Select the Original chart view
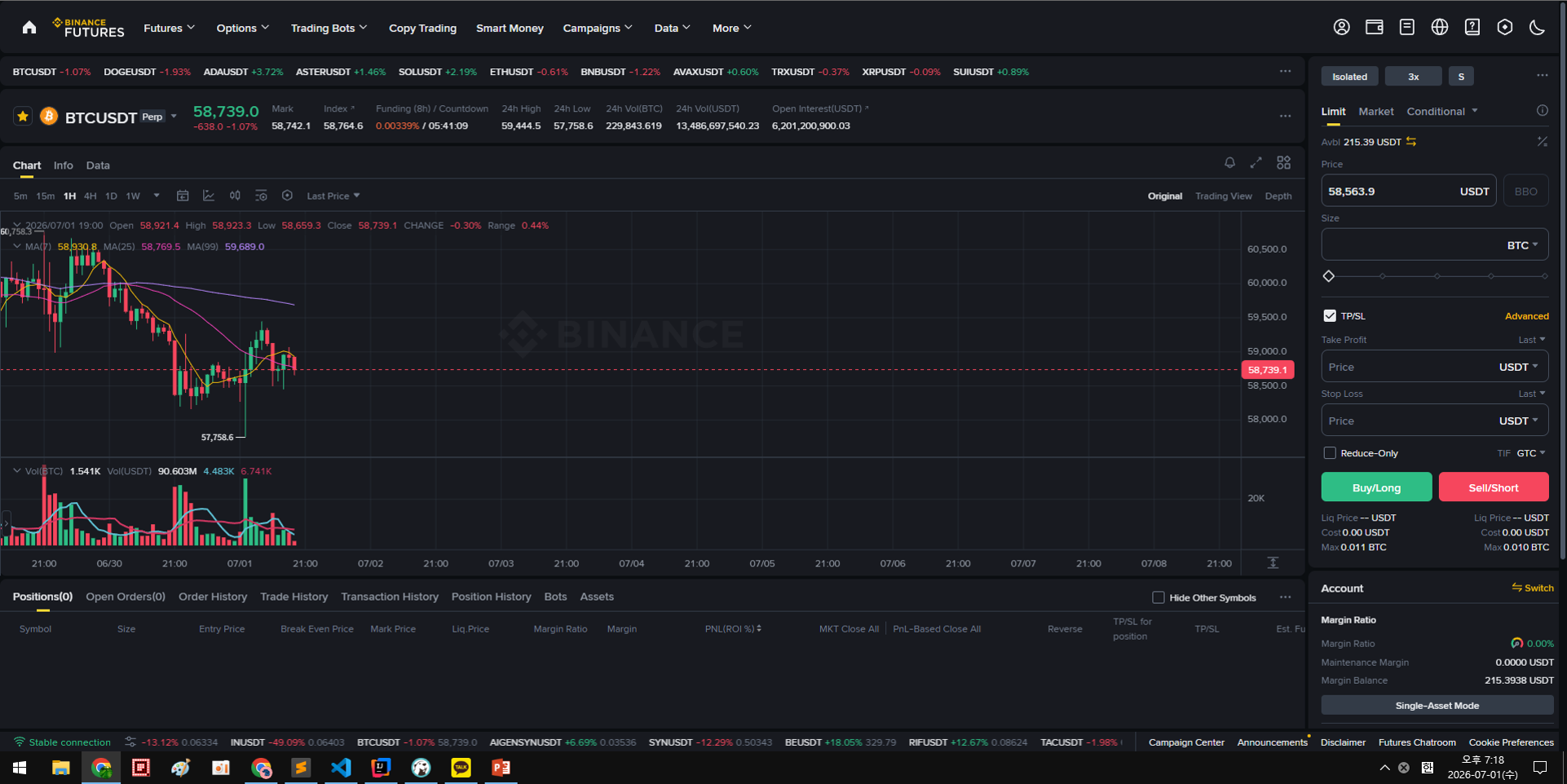 [x=1165, y=196]
